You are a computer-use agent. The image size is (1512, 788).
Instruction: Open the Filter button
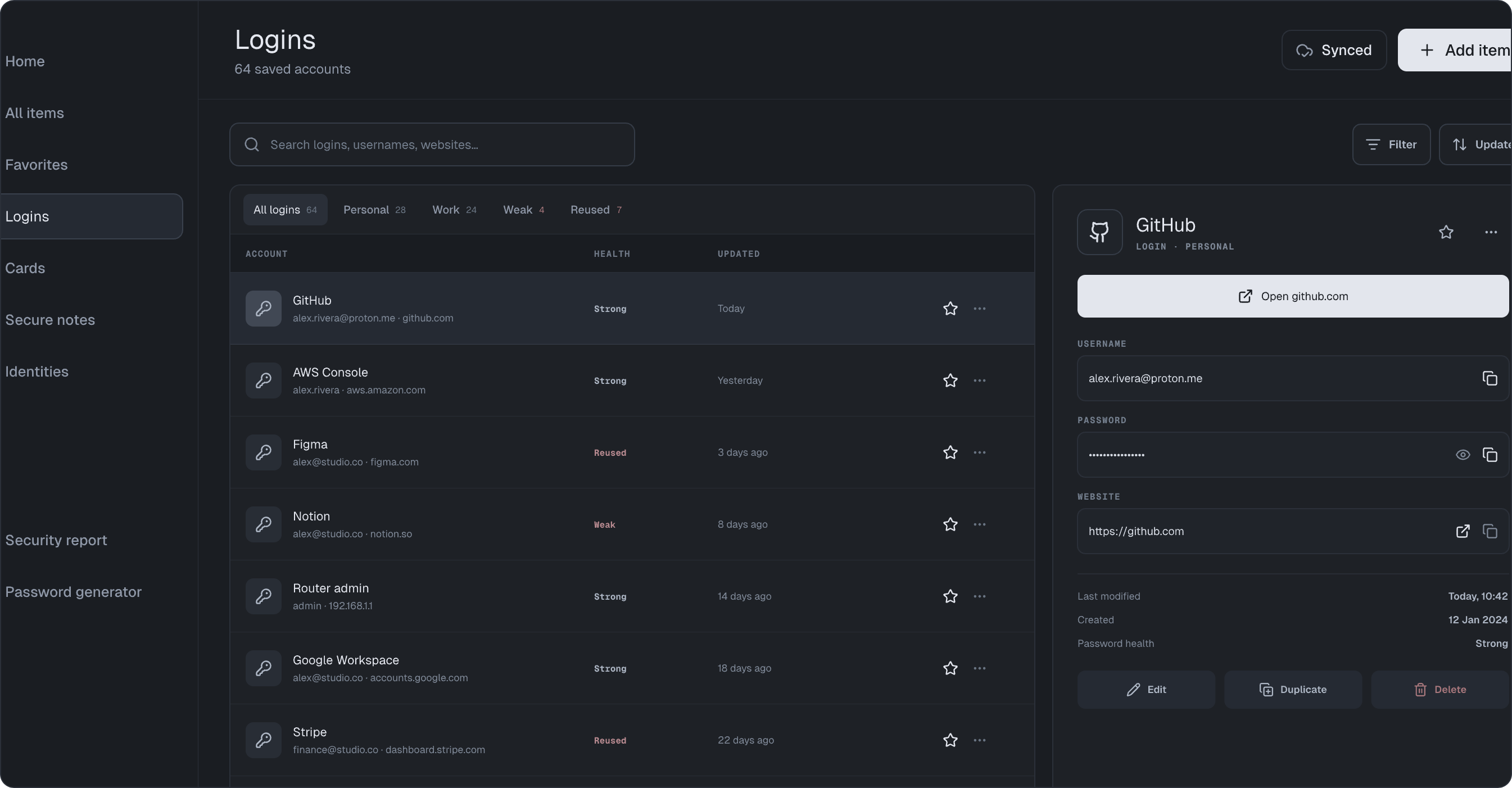click(1391, 144)
